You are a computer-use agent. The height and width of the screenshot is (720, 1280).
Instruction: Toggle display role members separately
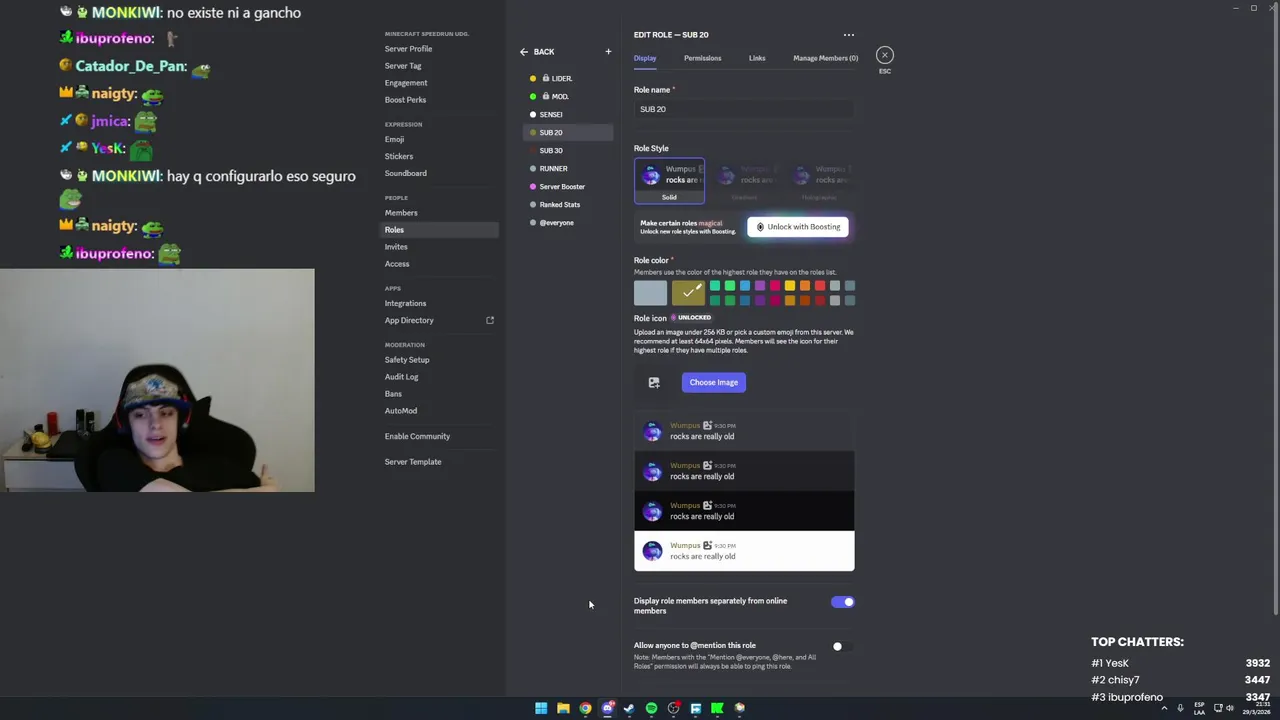(x=843, y=602)
